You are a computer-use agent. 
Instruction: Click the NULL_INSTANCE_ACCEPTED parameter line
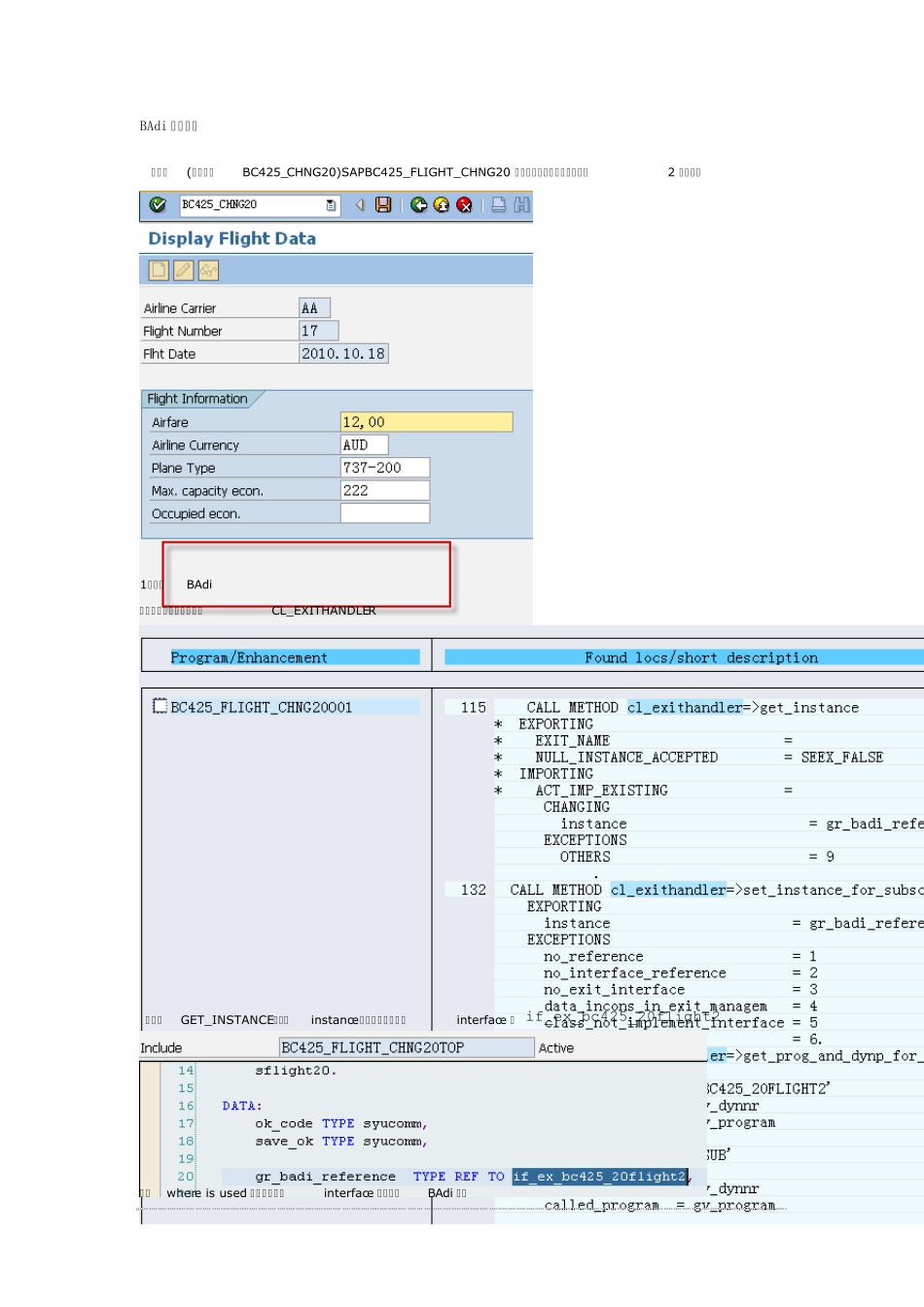[x=626, y=757]
